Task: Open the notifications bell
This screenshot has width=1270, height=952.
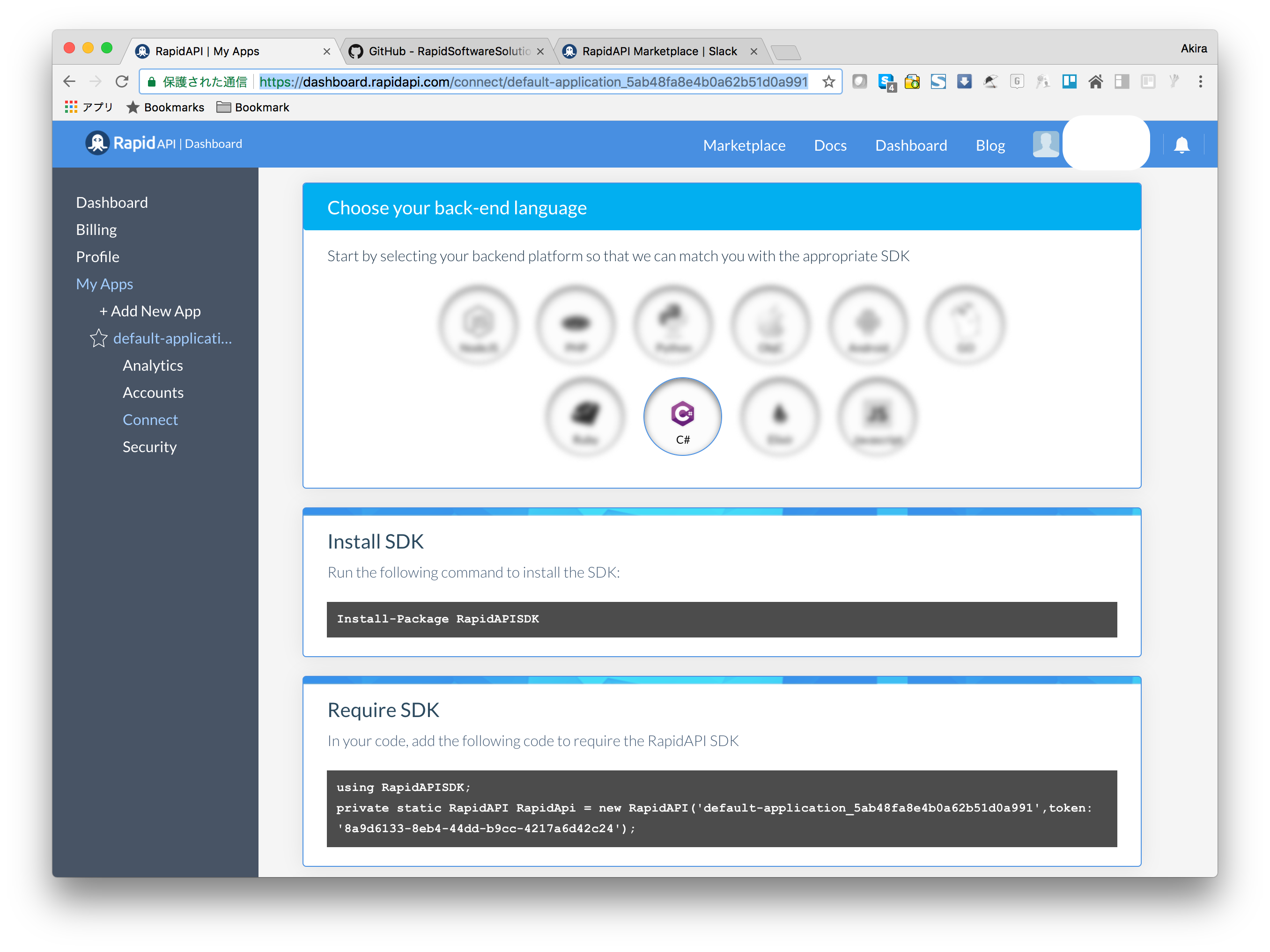Action: tap(1181, 145)
